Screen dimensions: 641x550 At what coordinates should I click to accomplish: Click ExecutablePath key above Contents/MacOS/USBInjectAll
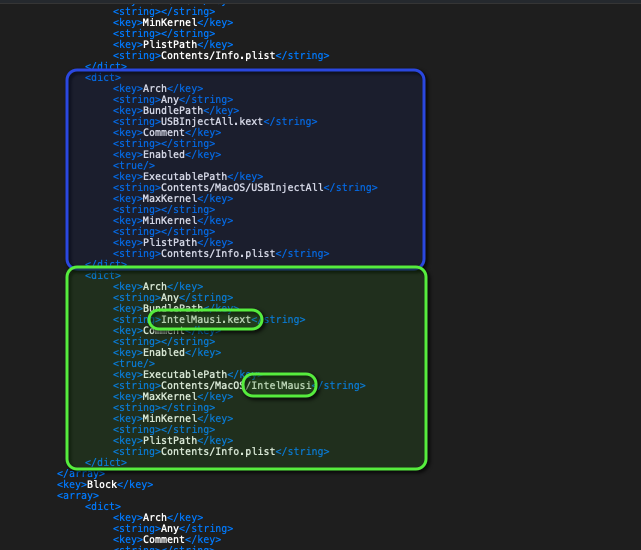(x=188, y=176)
